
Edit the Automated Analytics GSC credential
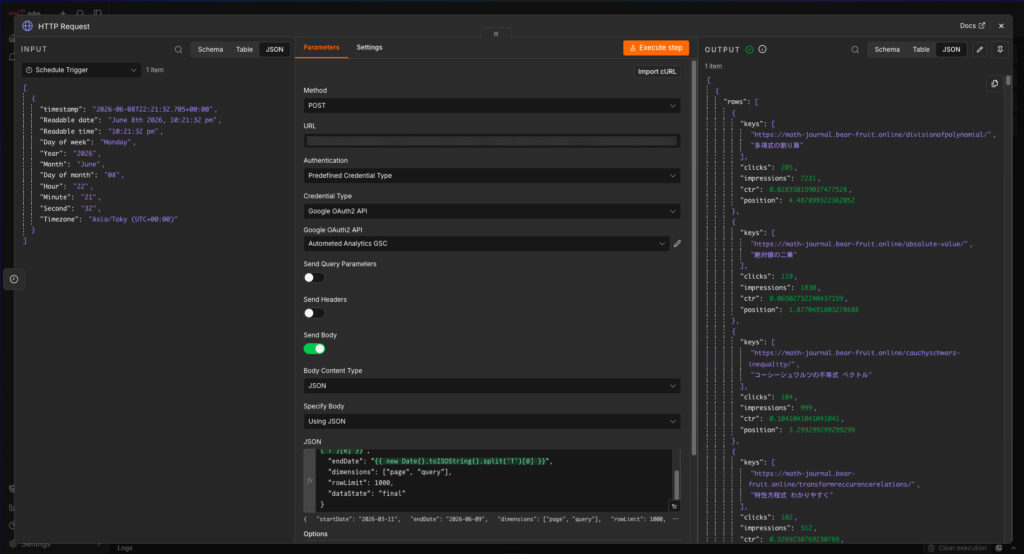[x=677, y=244]
